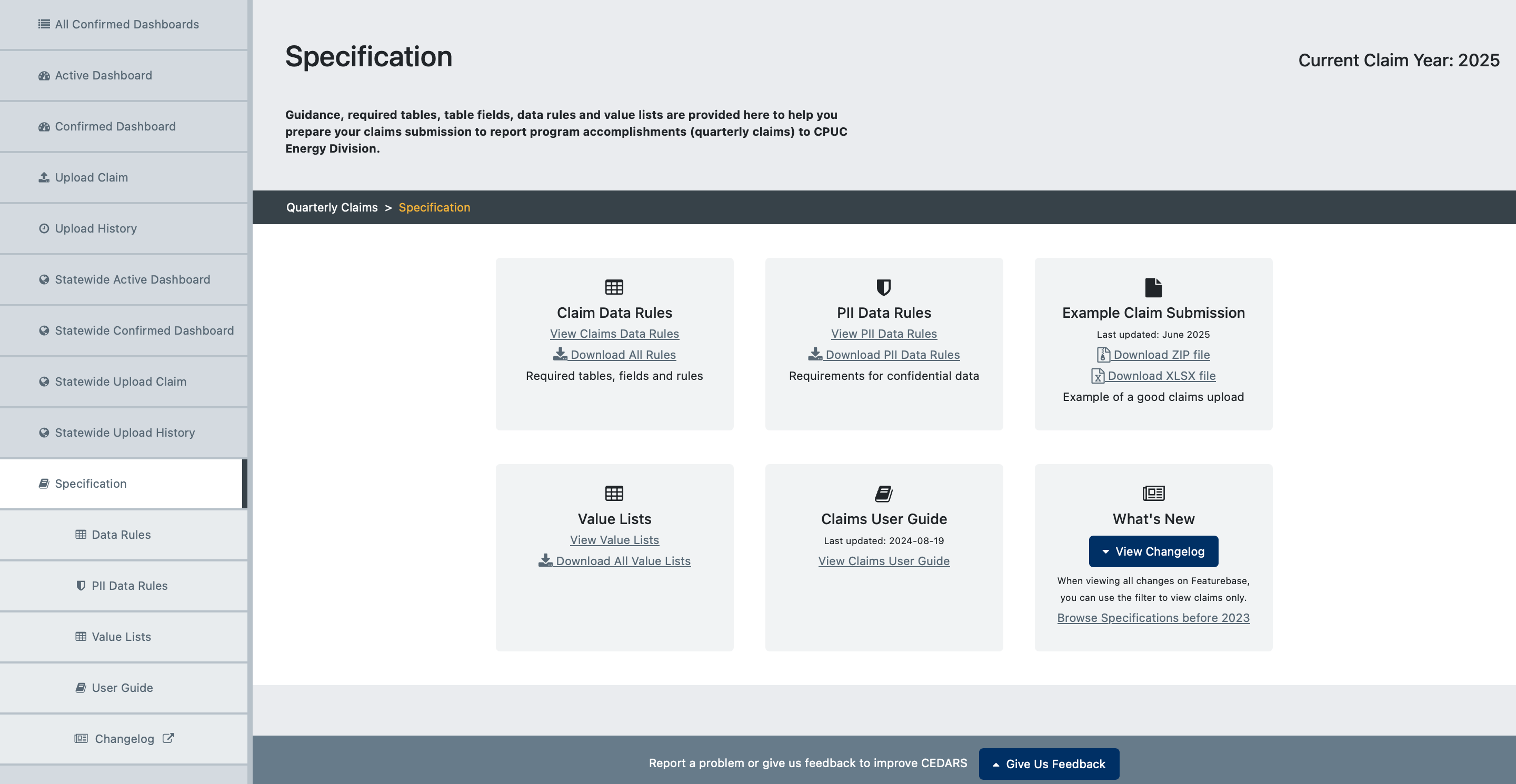
Task: Open All Confirmed Dashboards menu item
Action: click(x=124, y=24)
